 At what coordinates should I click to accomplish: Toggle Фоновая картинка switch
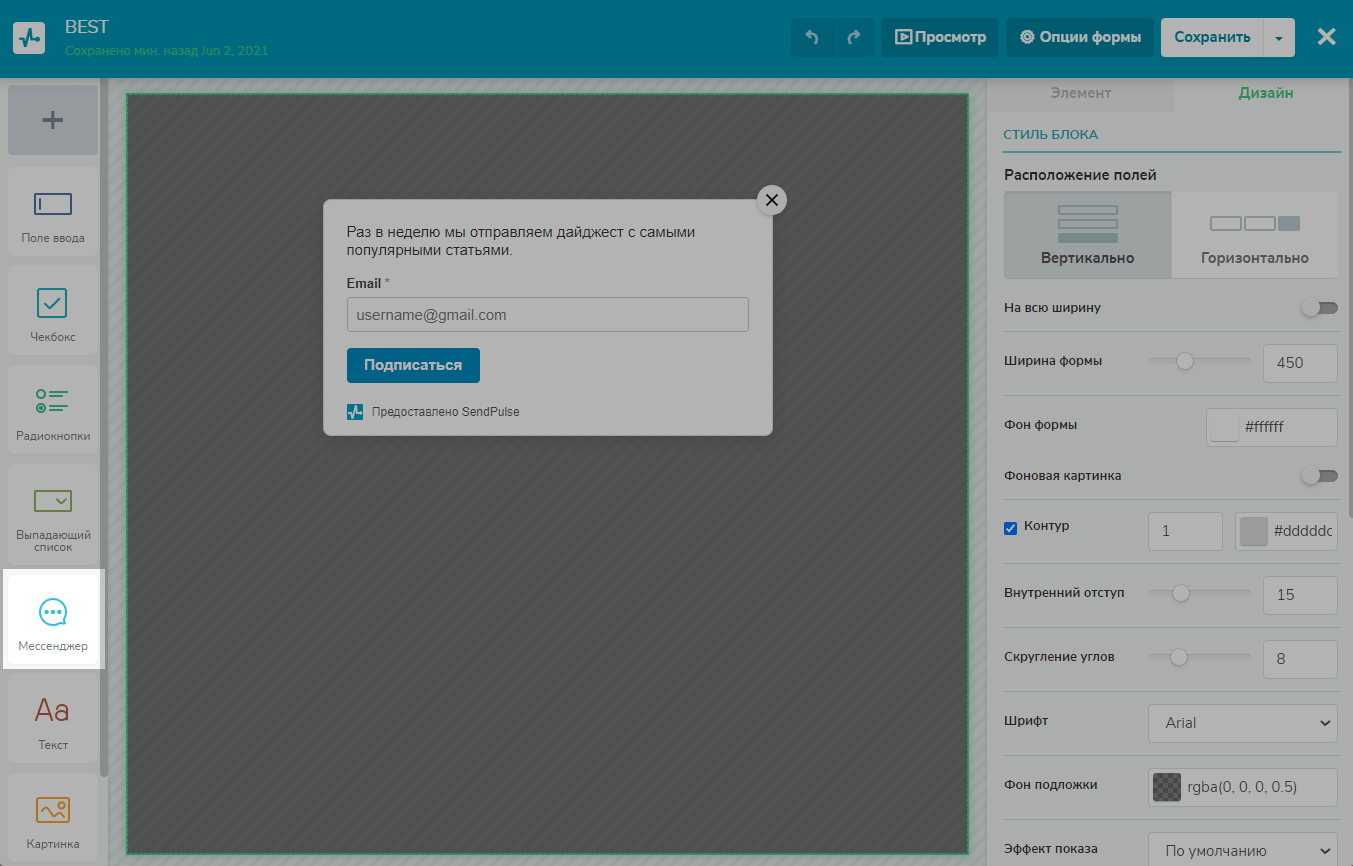1319,476
